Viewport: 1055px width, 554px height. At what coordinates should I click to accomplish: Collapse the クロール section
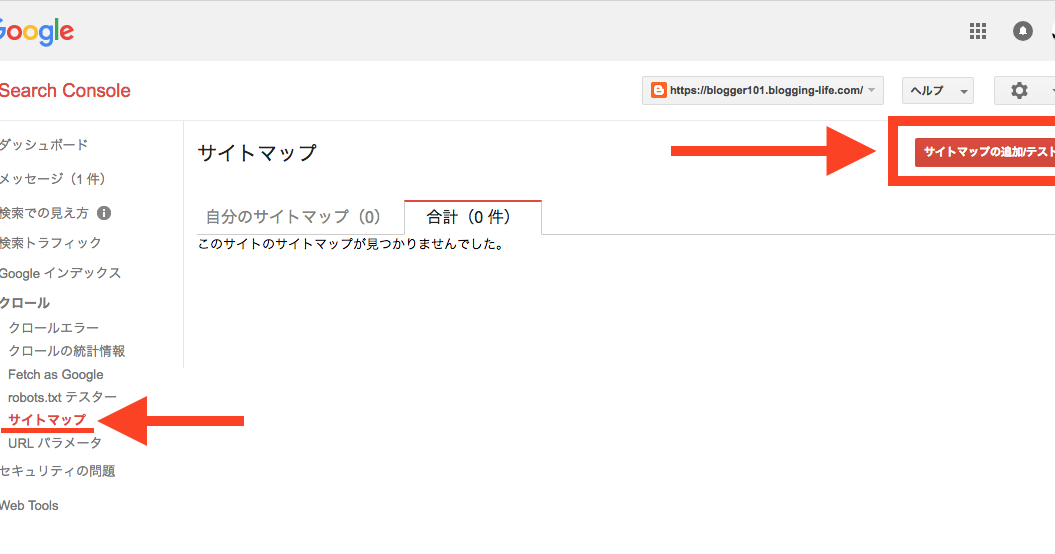click(25, 303)
